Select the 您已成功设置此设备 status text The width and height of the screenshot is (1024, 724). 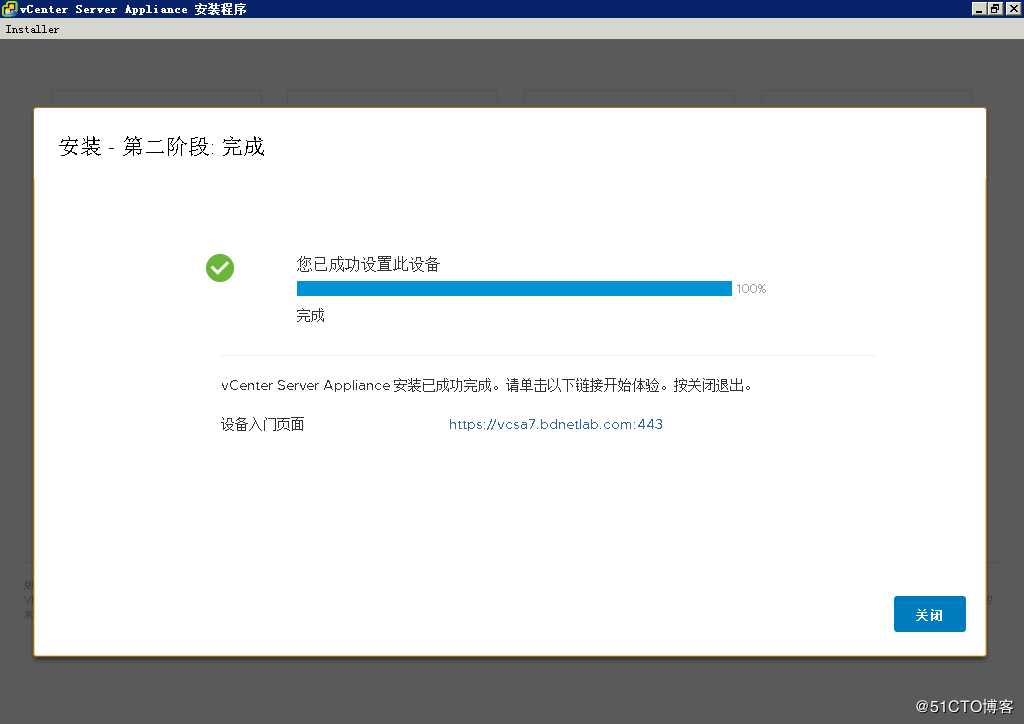click(x=368, y=264)
